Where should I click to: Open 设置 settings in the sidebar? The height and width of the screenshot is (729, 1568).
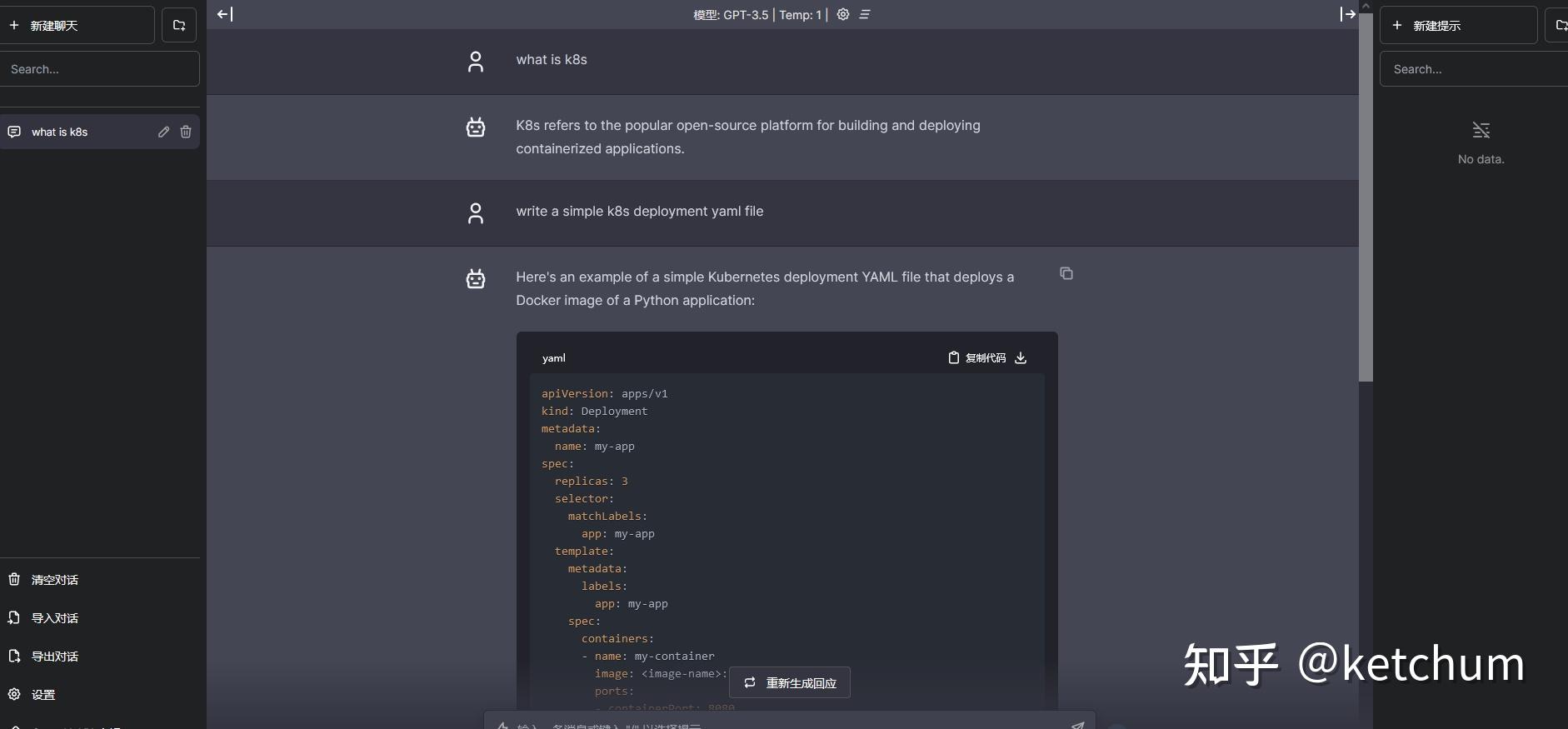click(43, 695)
